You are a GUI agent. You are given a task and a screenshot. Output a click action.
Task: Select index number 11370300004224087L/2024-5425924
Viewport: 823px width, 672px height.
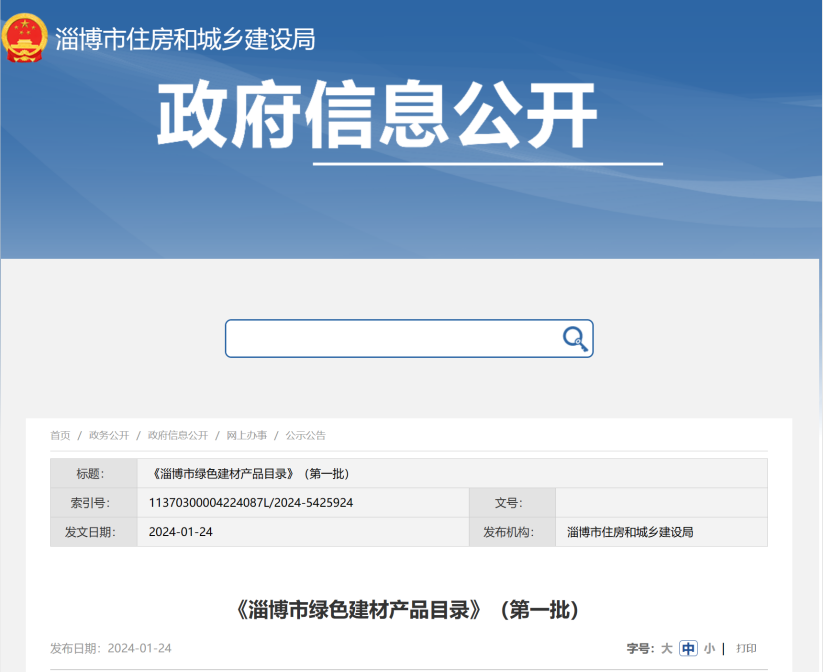(251, 502)
